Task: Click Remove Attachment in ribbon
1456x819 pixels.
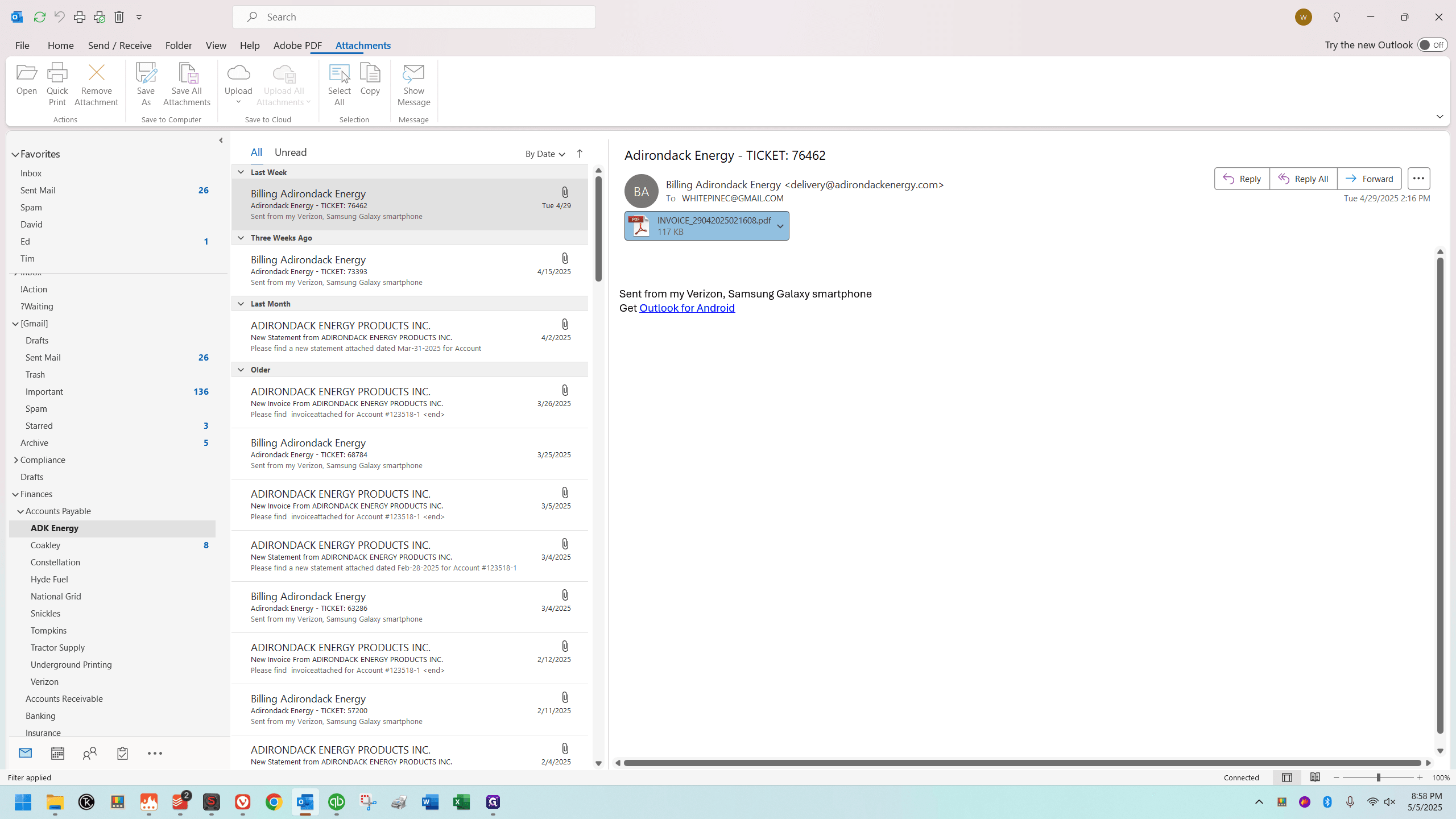Action: pos(96,84)
